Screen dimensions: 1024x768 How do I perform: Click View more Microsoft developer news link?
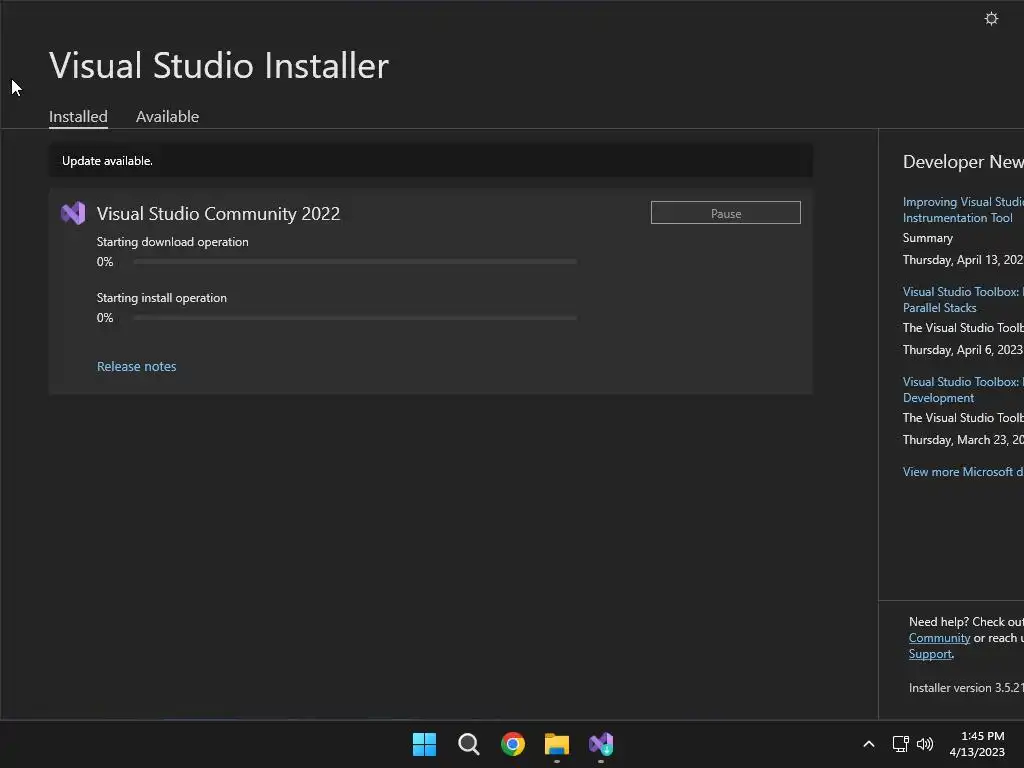pos(963,472)
